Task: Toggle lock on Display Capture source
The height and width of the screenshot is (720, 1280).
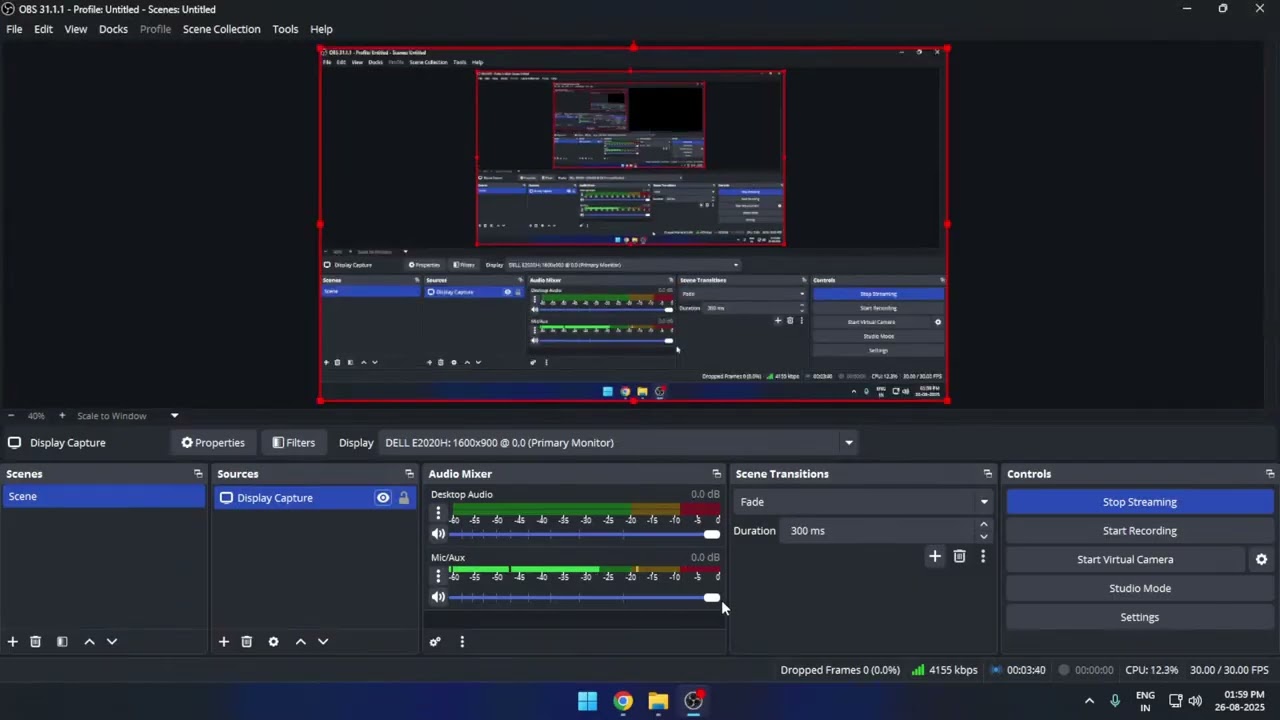Action: [404, 498]
